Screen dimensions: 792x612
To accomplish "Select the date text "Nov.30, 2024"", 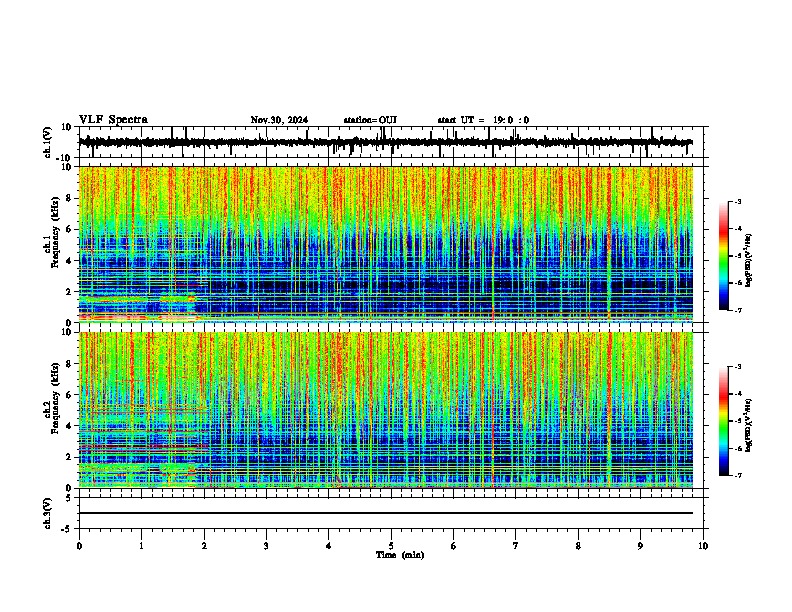I will (x=279, y=120).
